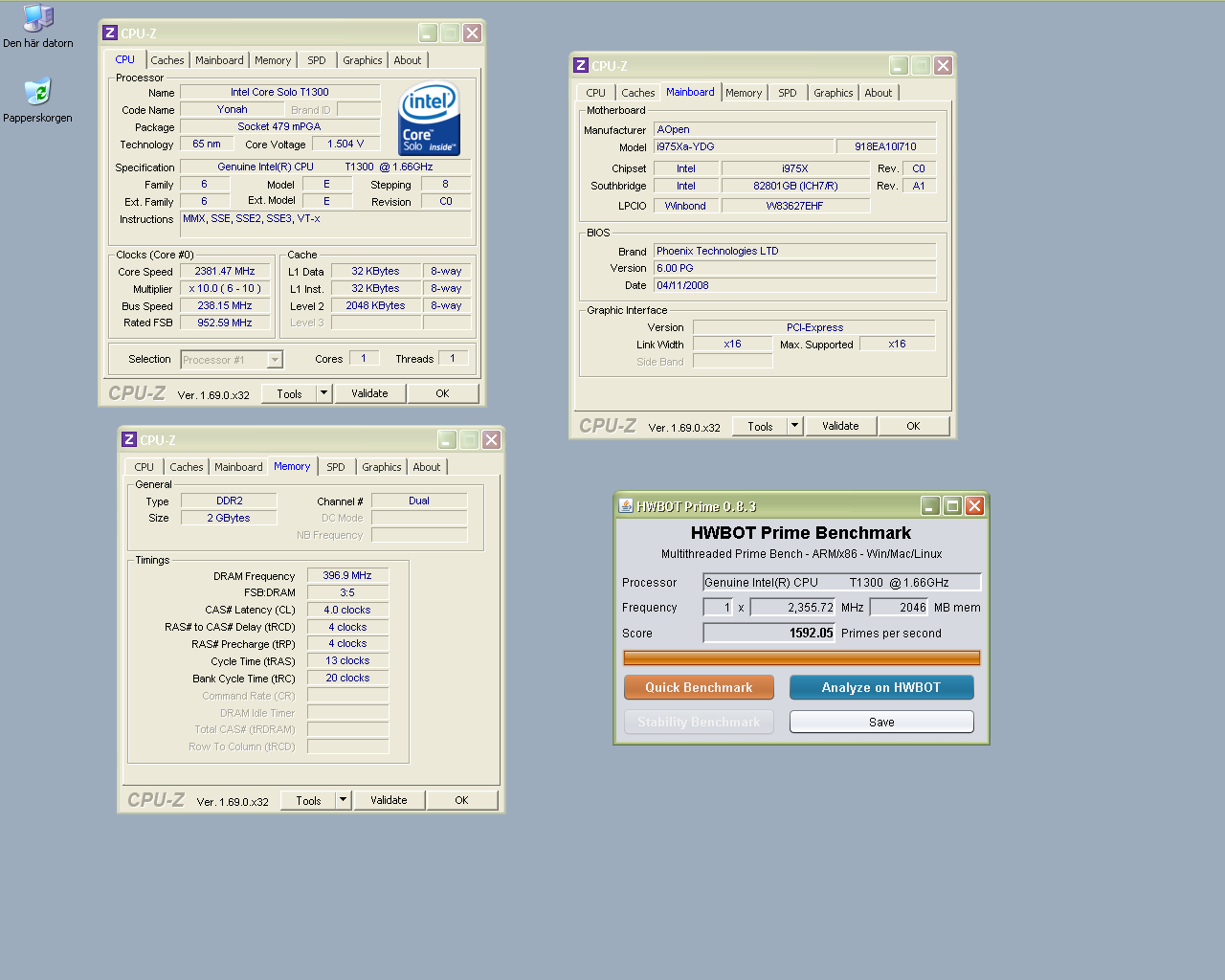Open Tools dropdown arrow in Mainboard window

coord(794,426)
